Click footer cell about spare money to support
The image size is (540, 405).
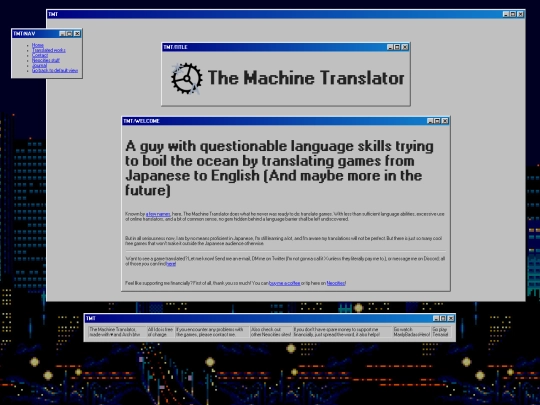[x=342, y=332]
